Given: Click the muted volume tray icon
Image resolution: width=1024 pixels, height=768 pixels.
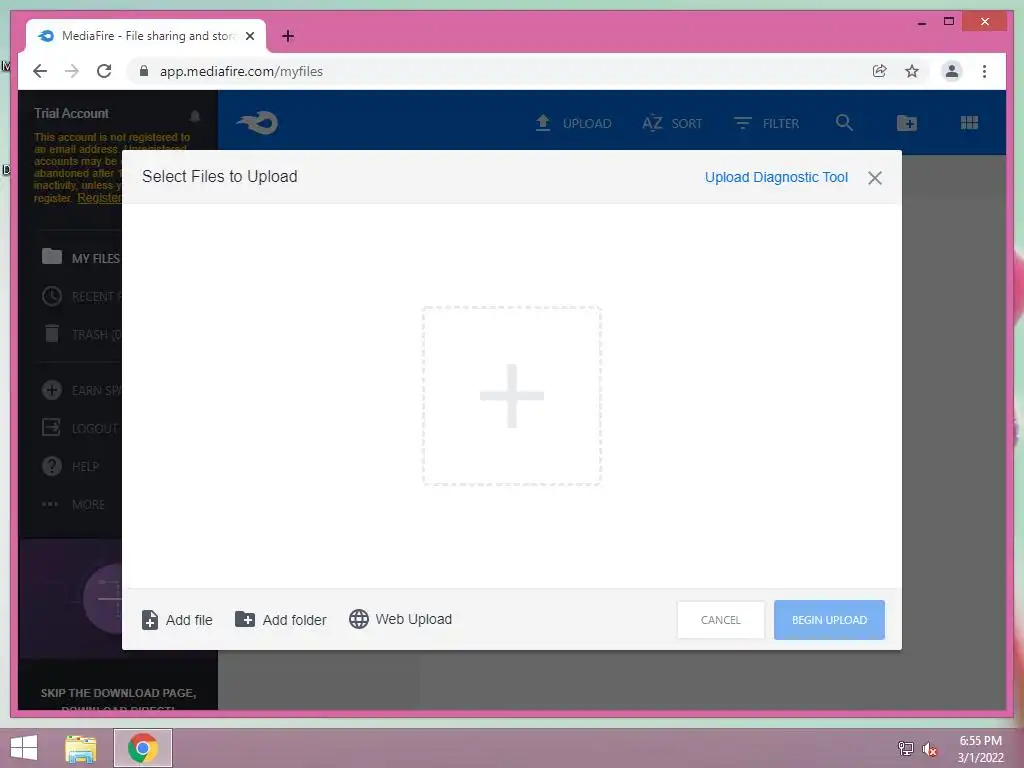Looking at the screenshot, I should coord(929,749).
